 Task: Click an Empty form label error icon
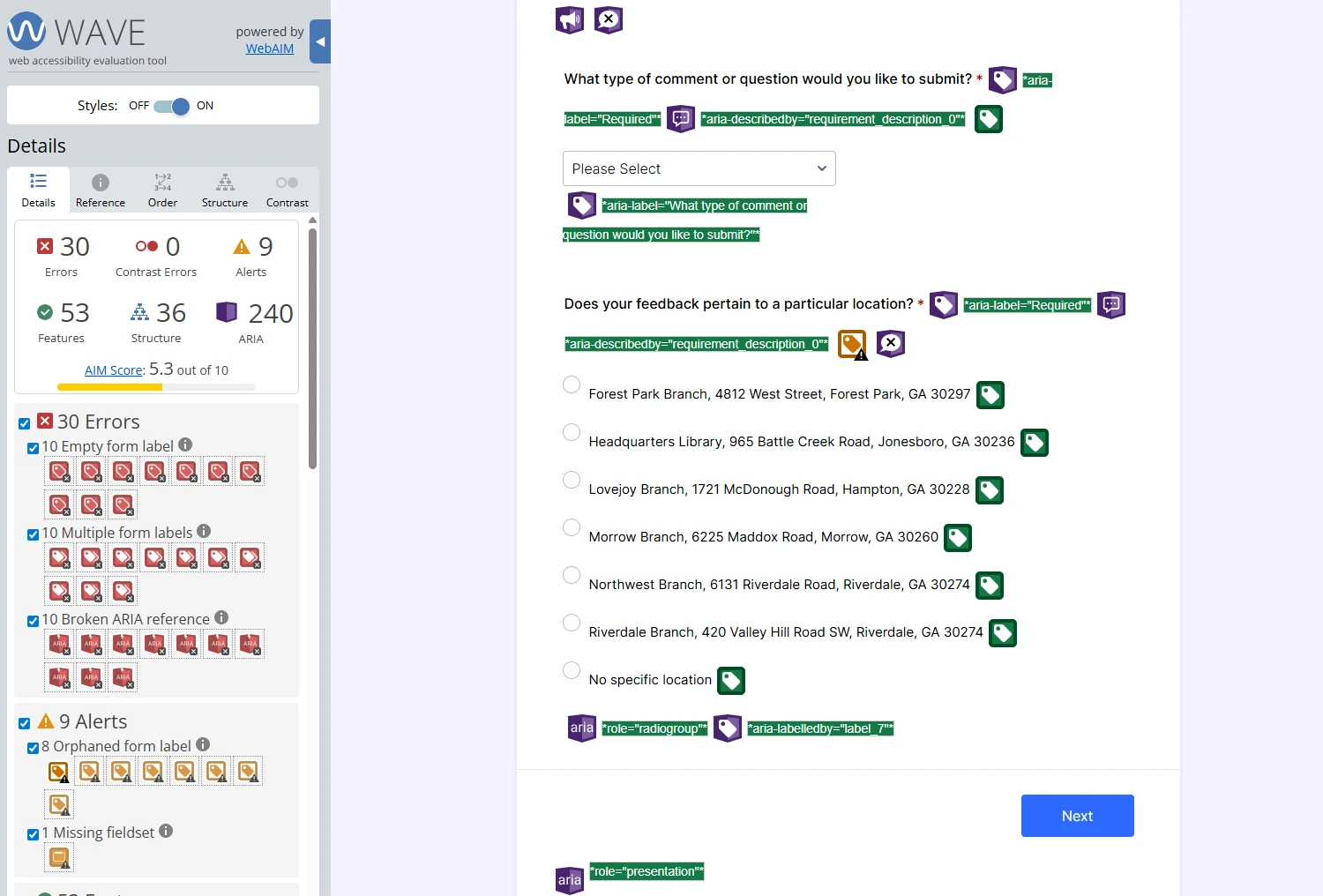pyautogui.click(x=58, y=471)
